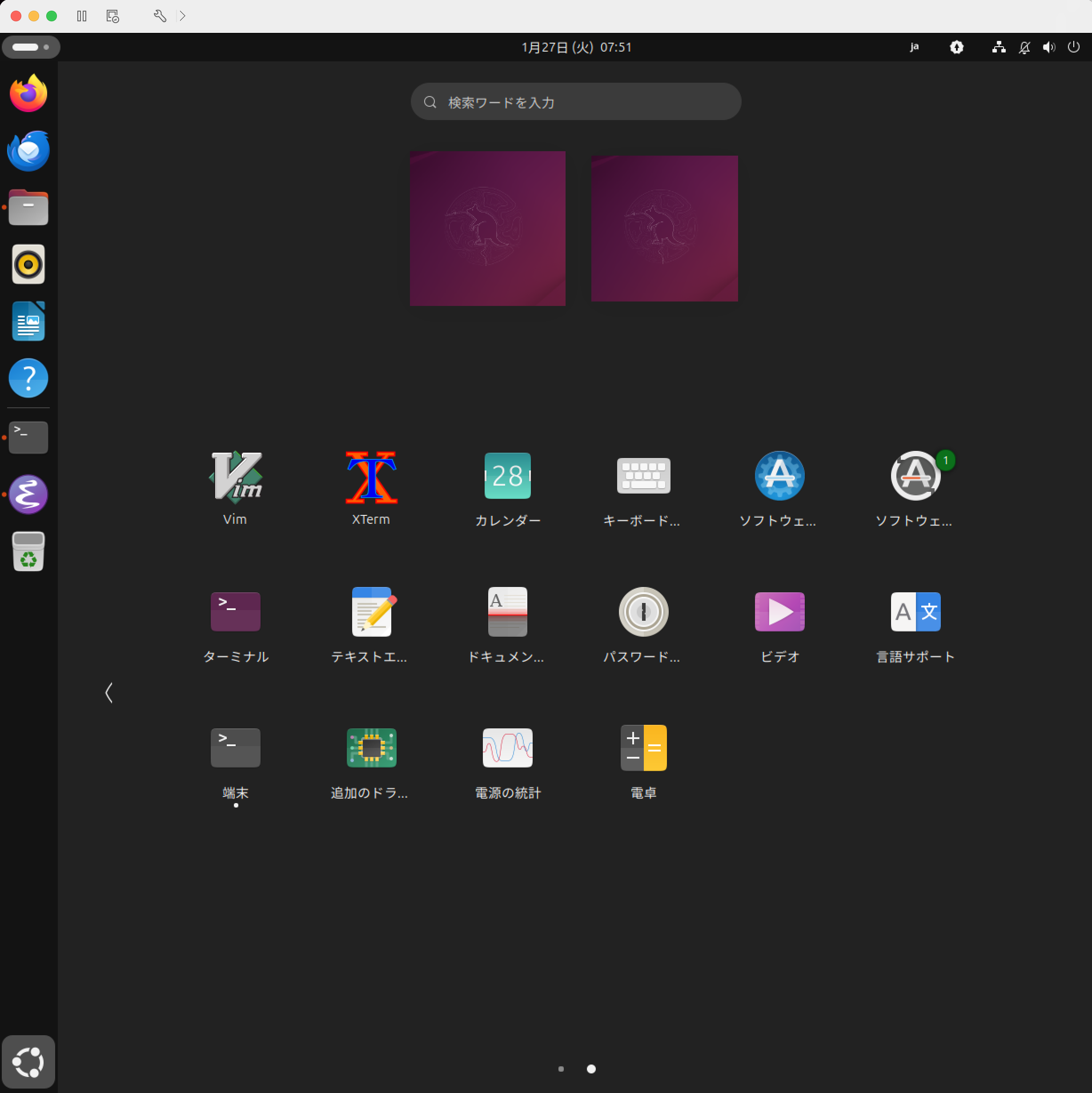Click the Show Applications Ubuntu button

click(x=28, y=1062)
